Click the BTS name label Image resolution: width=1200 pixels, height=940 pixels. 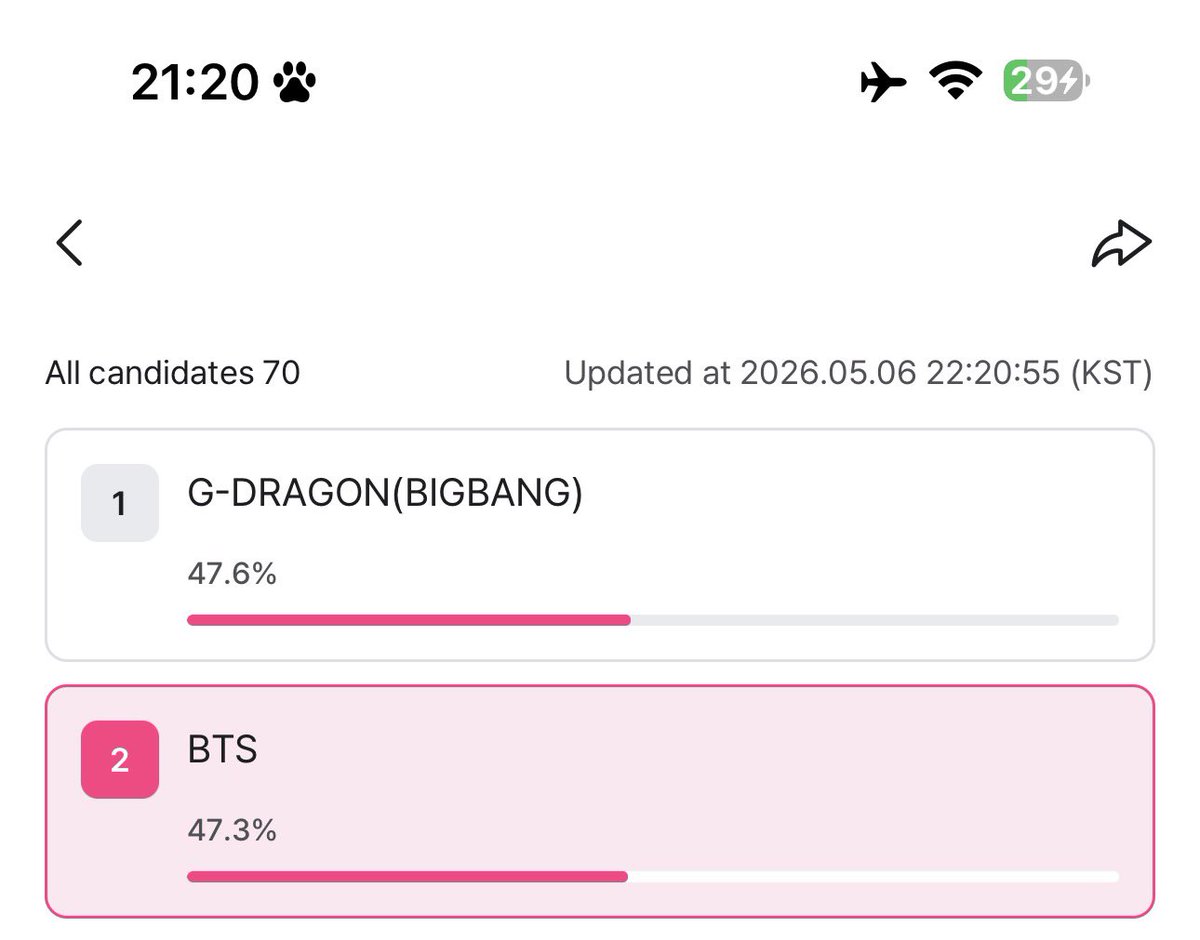(223, 749)
